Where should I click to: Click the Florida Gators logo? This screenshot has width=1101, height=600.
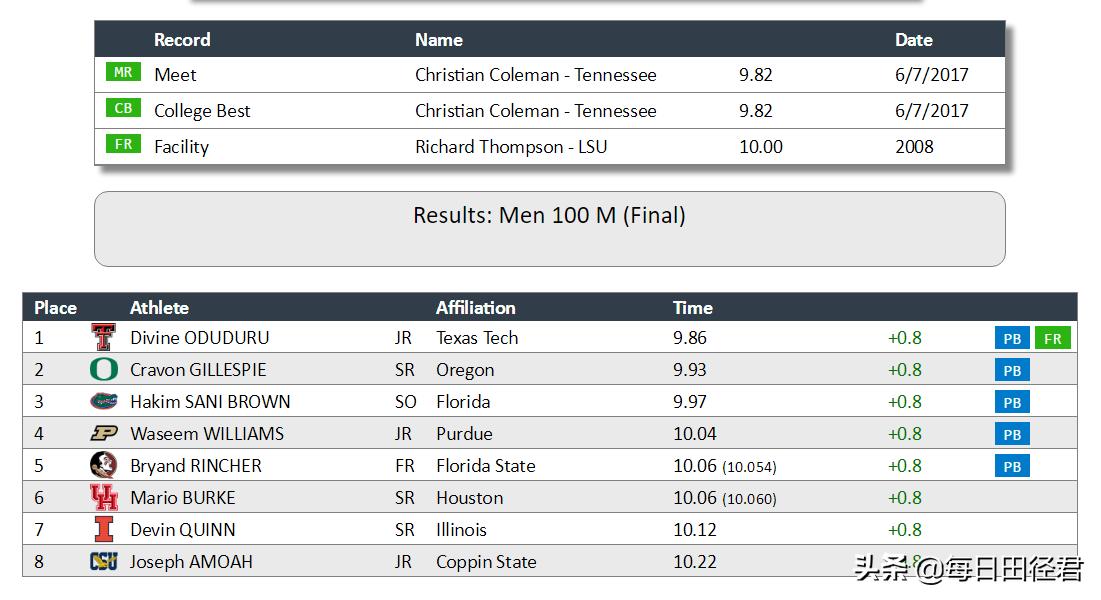pos(103,401)
